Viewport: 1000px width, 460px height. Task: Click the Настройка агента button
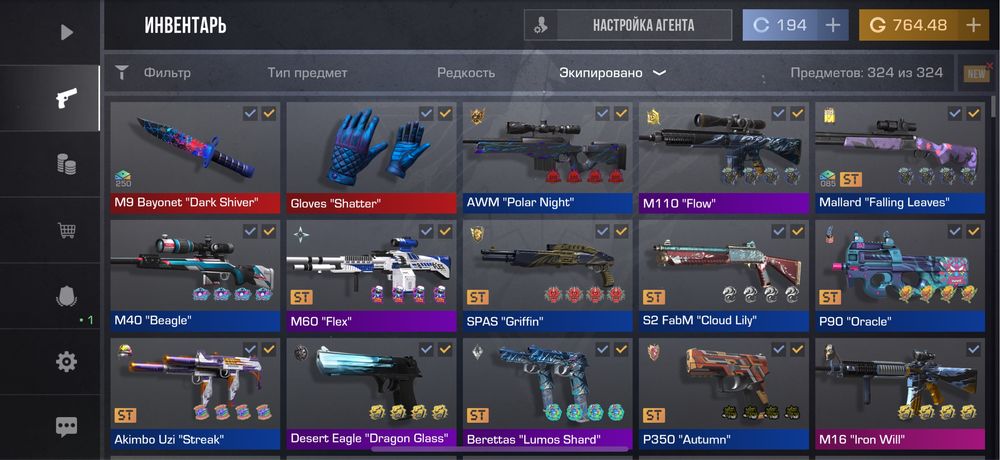point(628,26)
